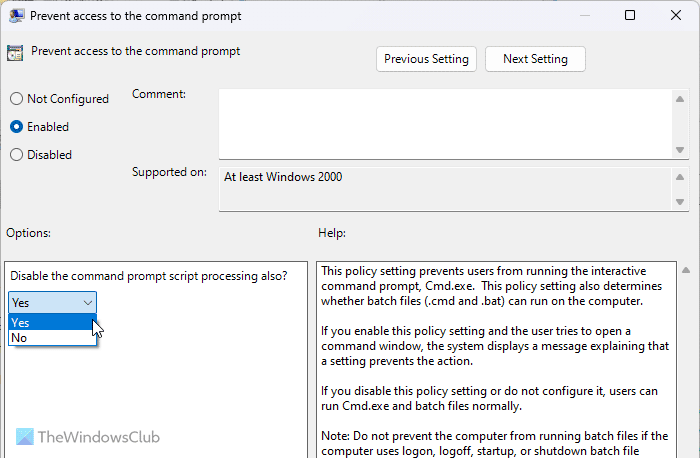
Task: Click the Comment box scroll down arrow
Action: 681,149
